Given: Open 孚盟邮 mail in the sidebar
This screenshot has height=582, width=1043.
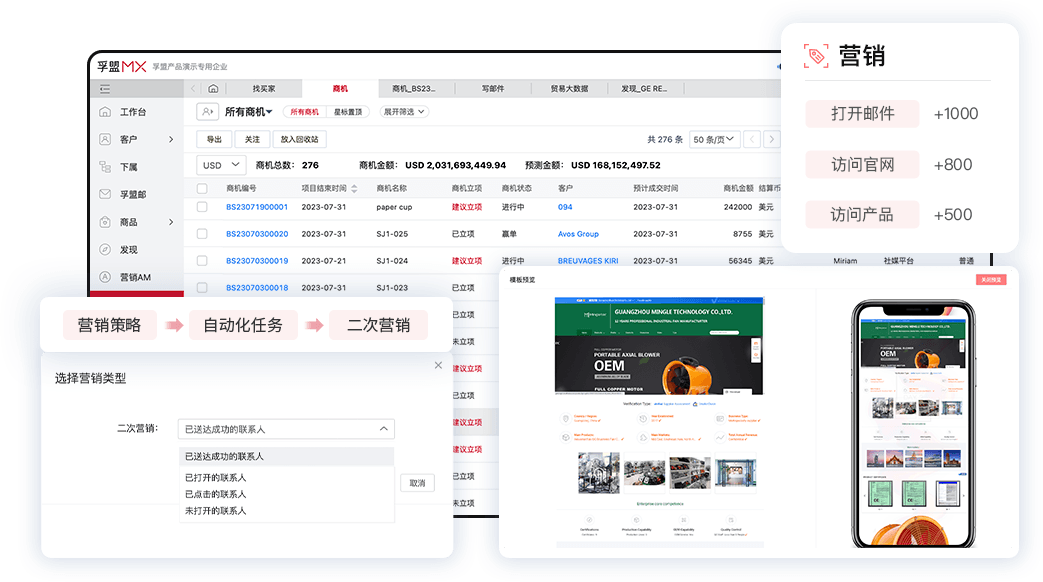Looking at the screenshot, I should pyautogui.click(x=133, y=195).
